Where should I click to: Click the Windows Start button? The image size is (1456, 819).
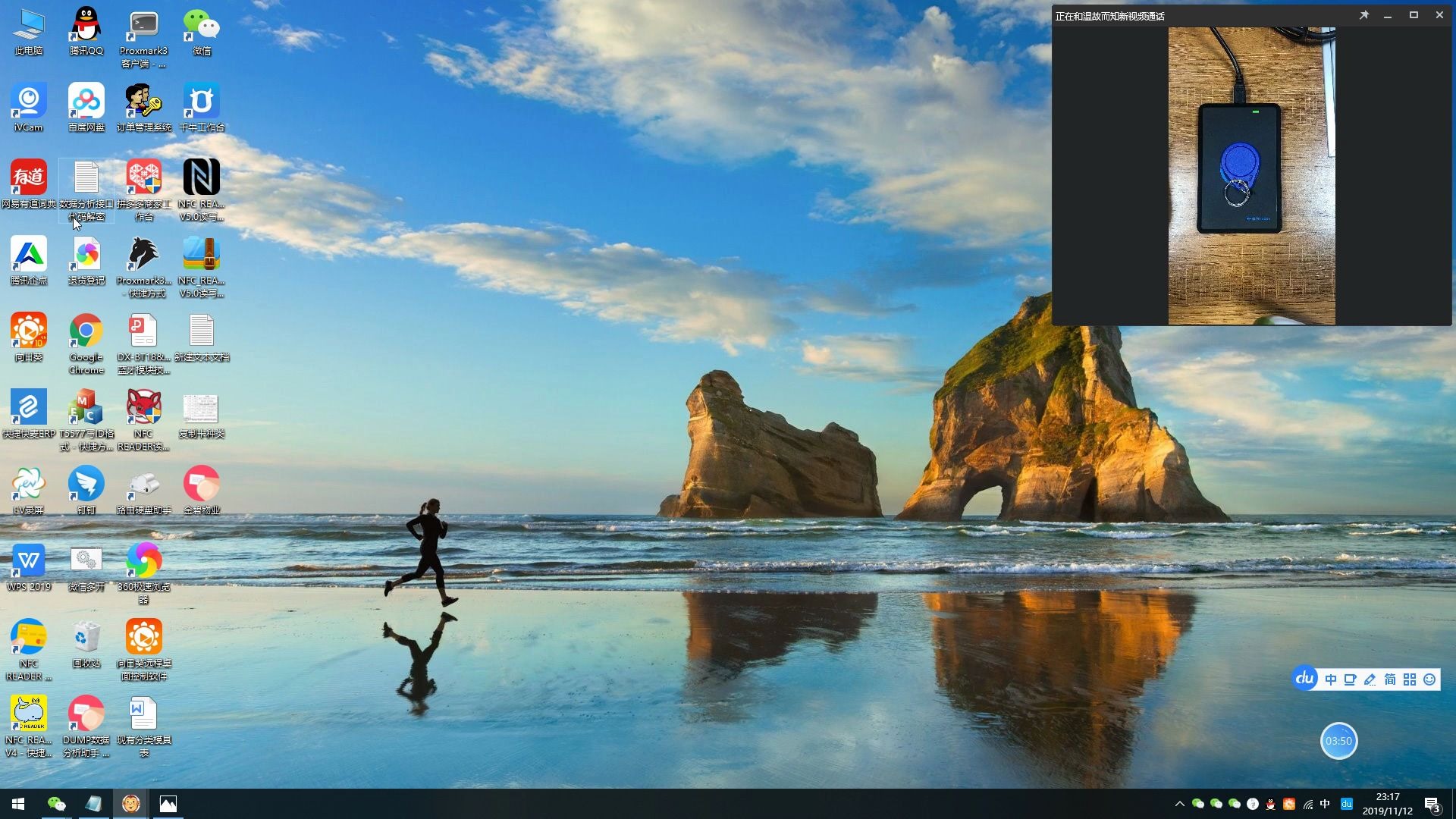(18, 804)
